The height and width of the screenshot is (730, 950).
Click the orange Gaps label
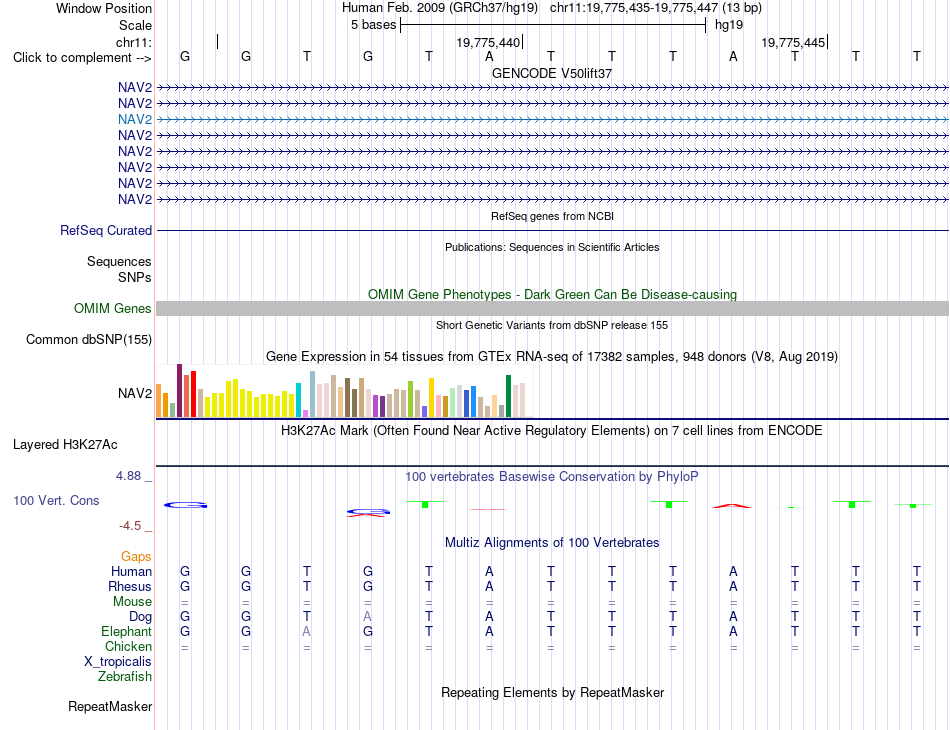coord(136,556)
